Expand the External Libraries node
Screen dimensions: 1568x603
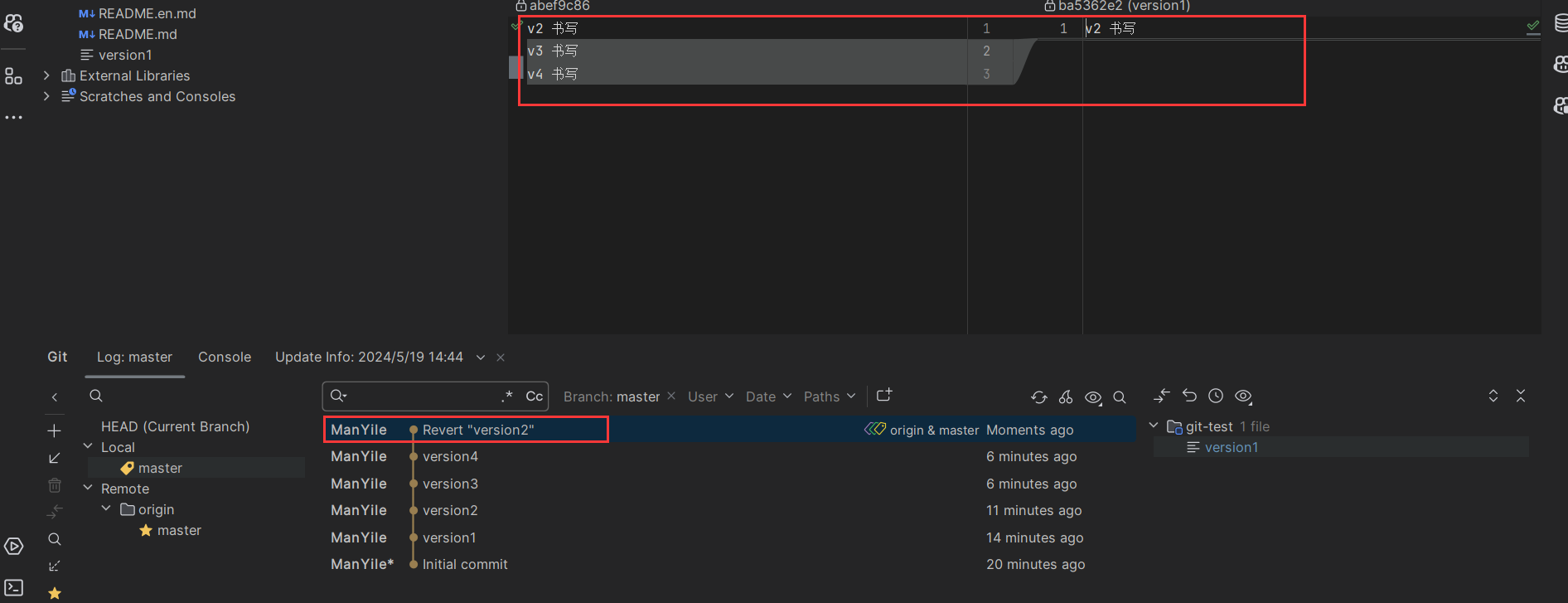pyautogui.click(x=46, y=75)
